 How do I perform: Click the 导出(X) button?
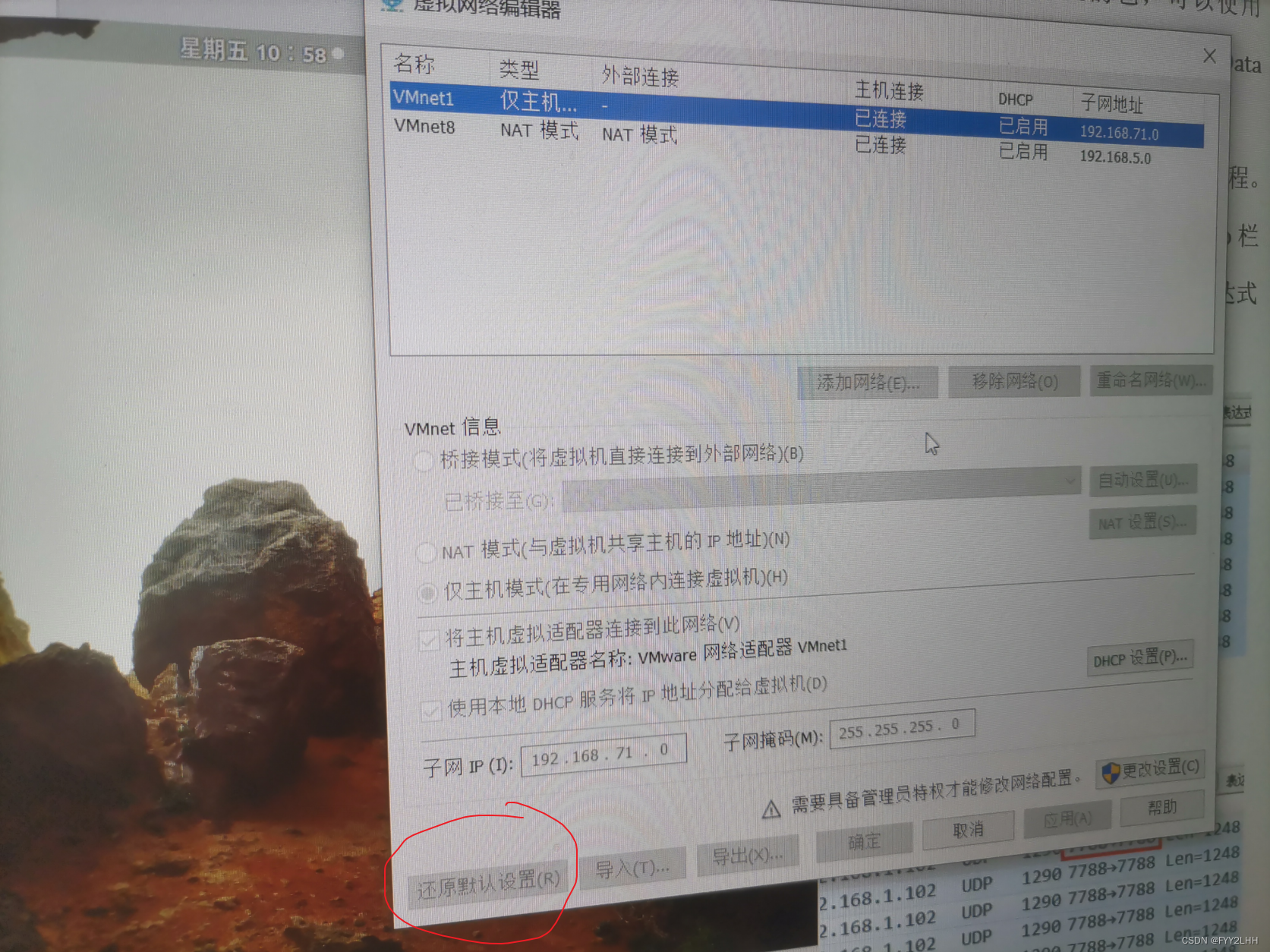click(x=747, y=856)
